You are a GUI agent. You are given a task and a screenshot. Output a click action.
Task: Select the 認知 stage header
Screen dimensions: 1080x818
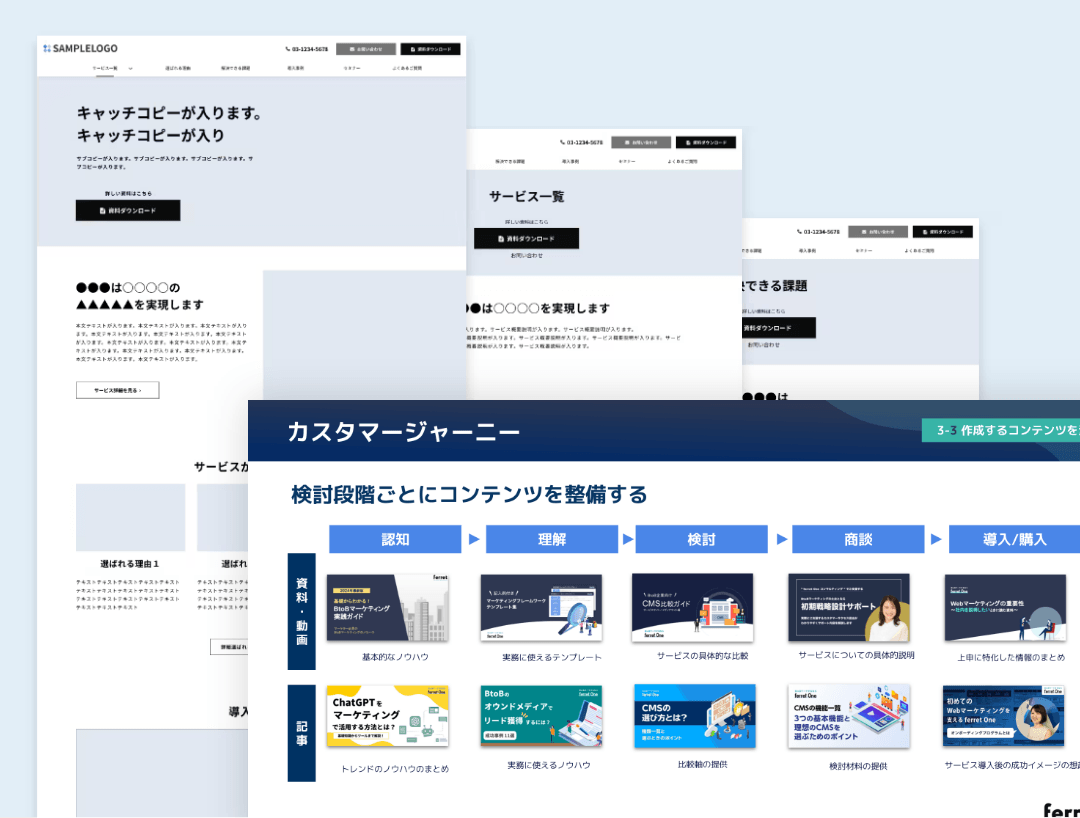pos(395,539)
